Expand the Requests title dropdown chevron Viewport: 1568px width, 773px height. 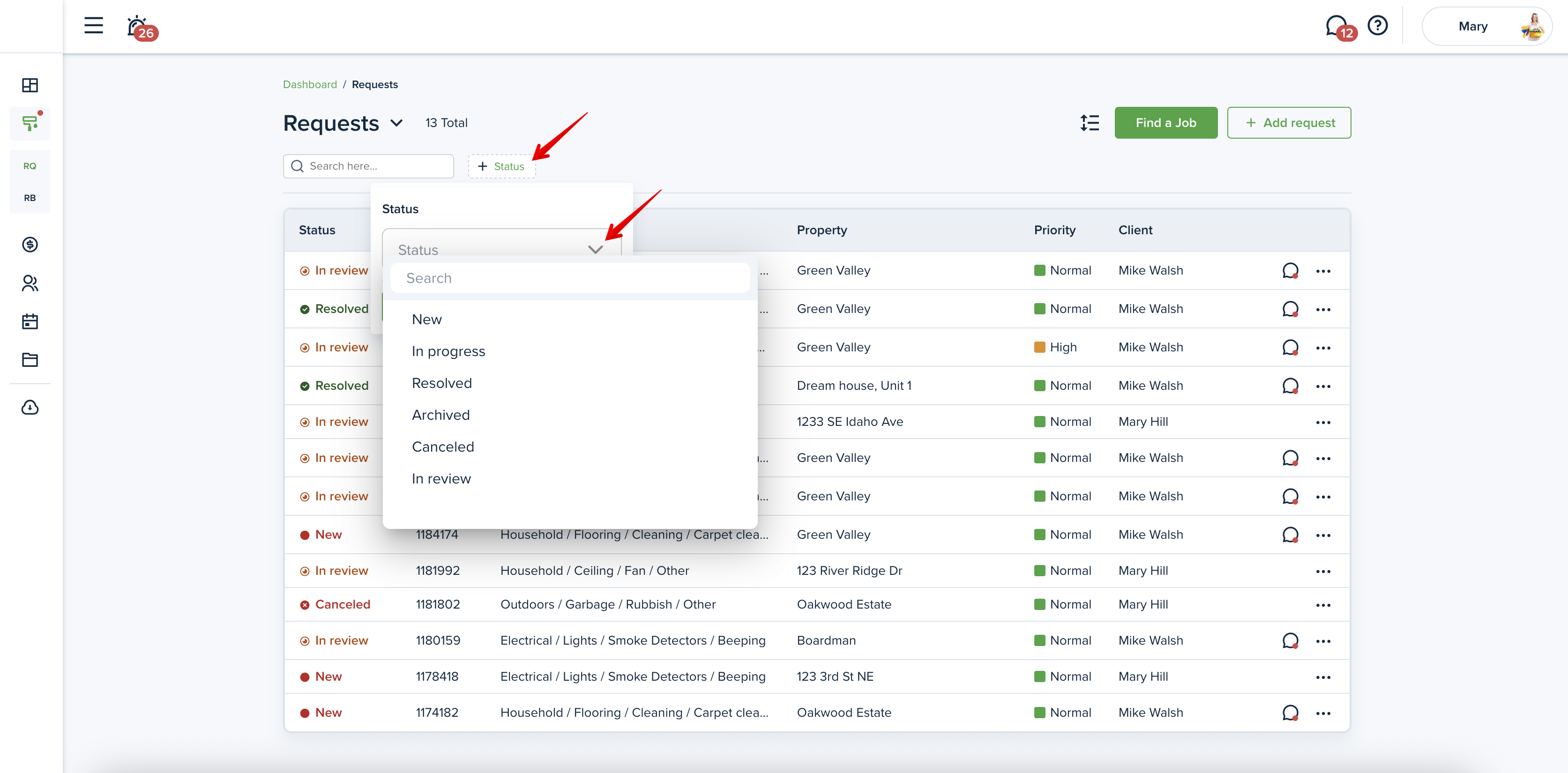(x=396, y=123)
